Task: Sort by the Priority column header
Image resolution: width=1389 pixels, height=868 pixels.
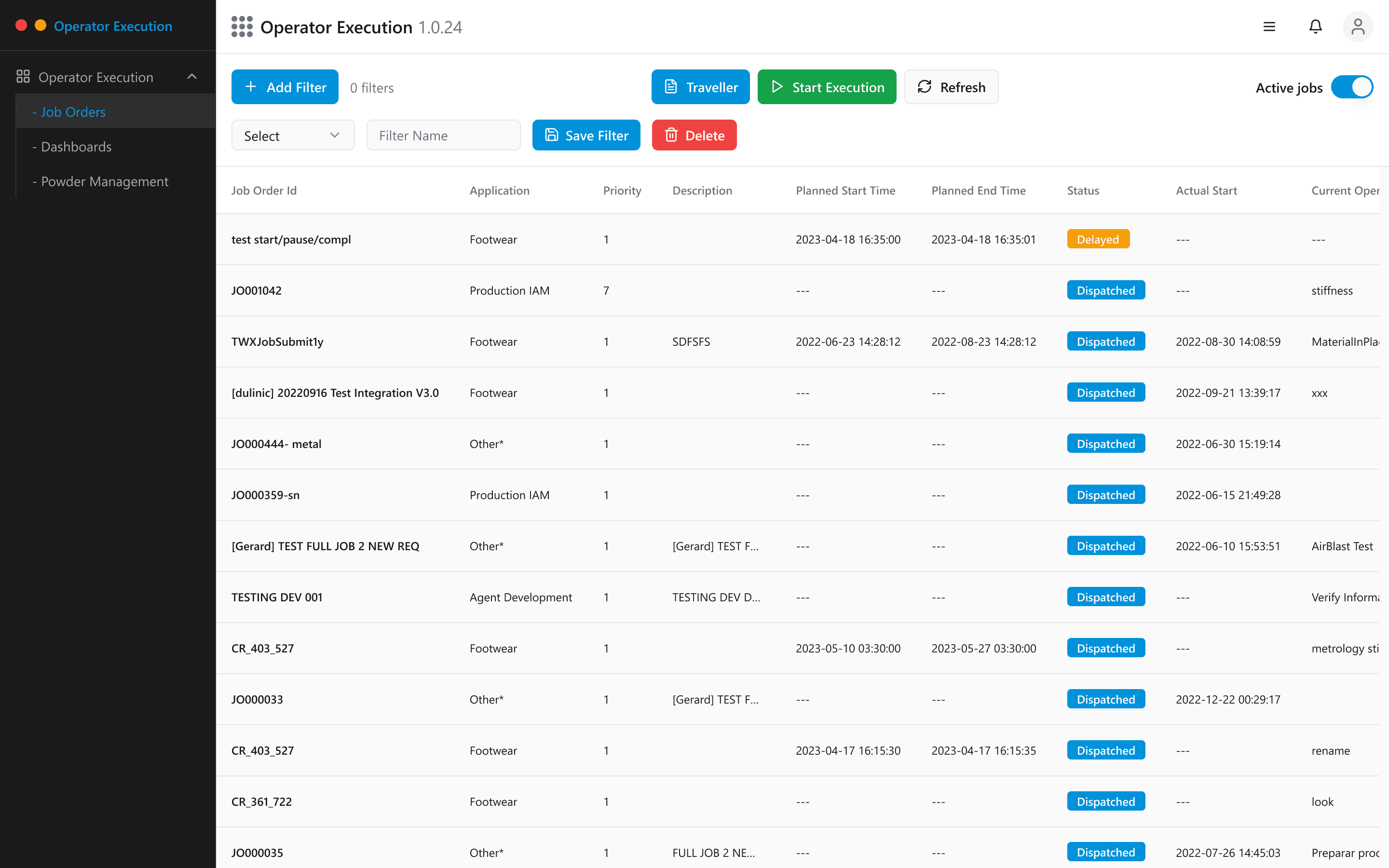Action: tap(622, 190)
